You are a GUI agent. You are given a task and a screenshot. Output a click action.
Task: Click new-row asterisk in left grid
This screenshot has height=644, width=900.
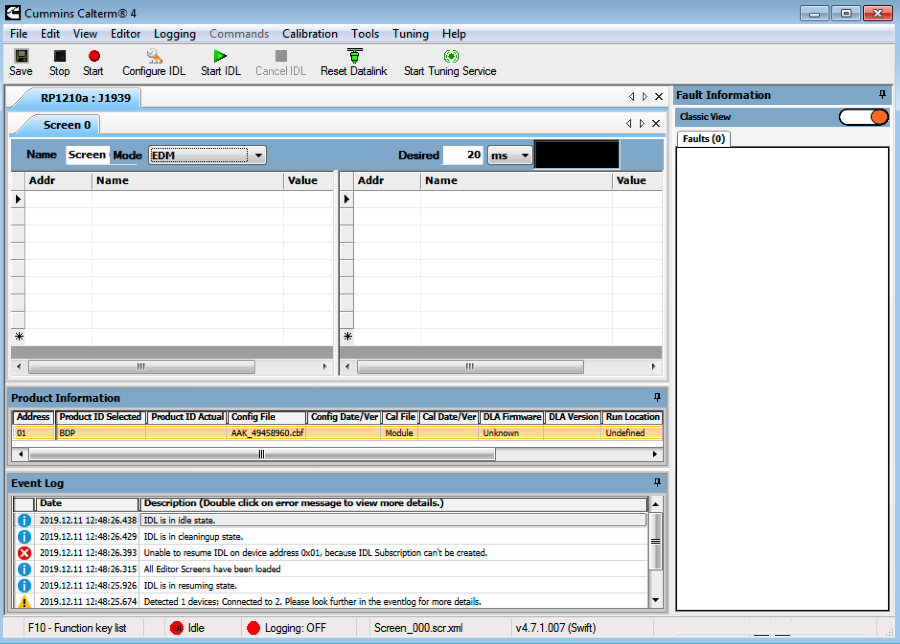pyautogui.click(x=19, y=337)
